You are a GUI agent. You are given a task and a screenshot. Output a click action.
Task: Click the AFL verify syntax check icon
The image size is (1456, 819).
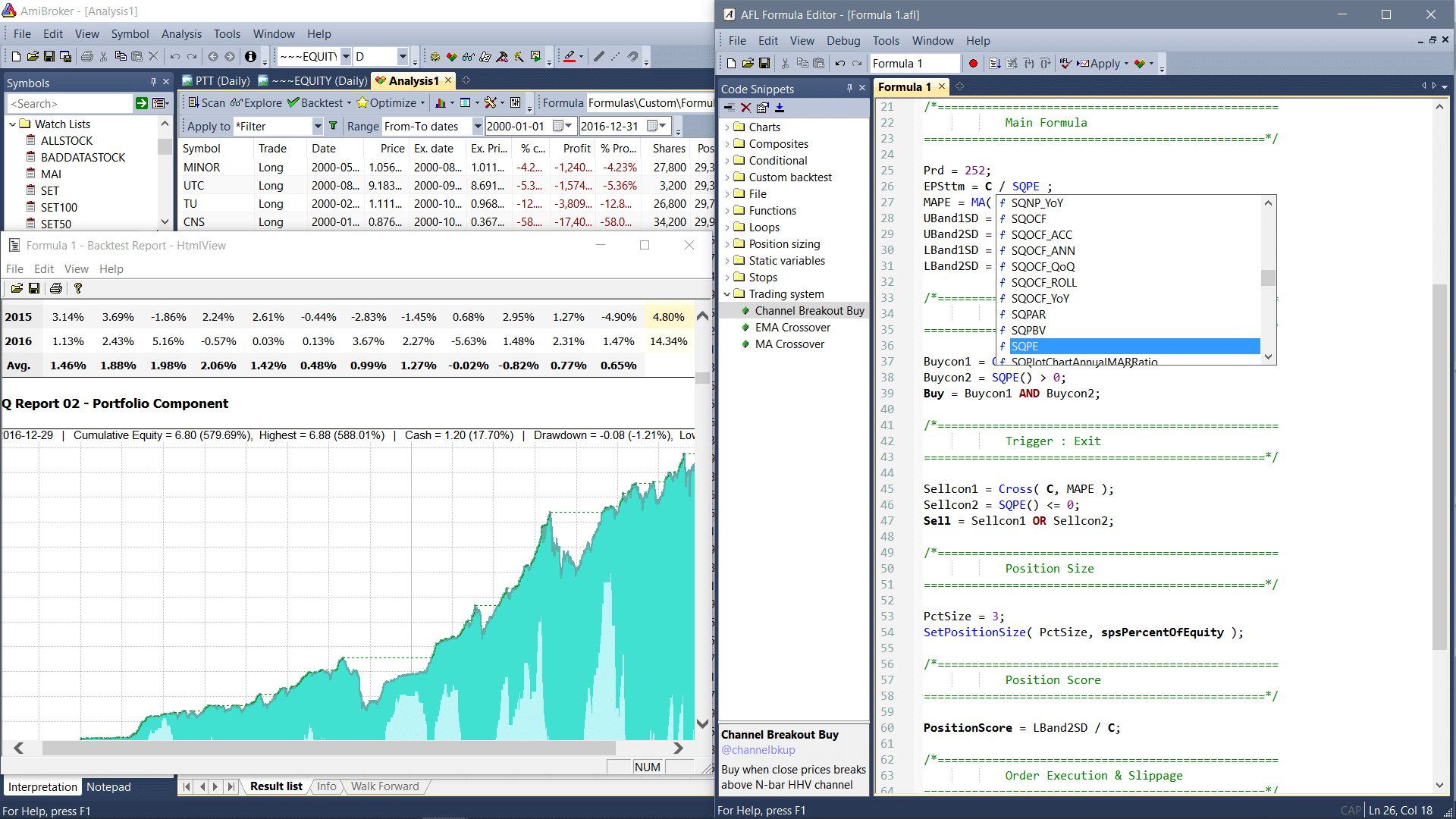1065,64
